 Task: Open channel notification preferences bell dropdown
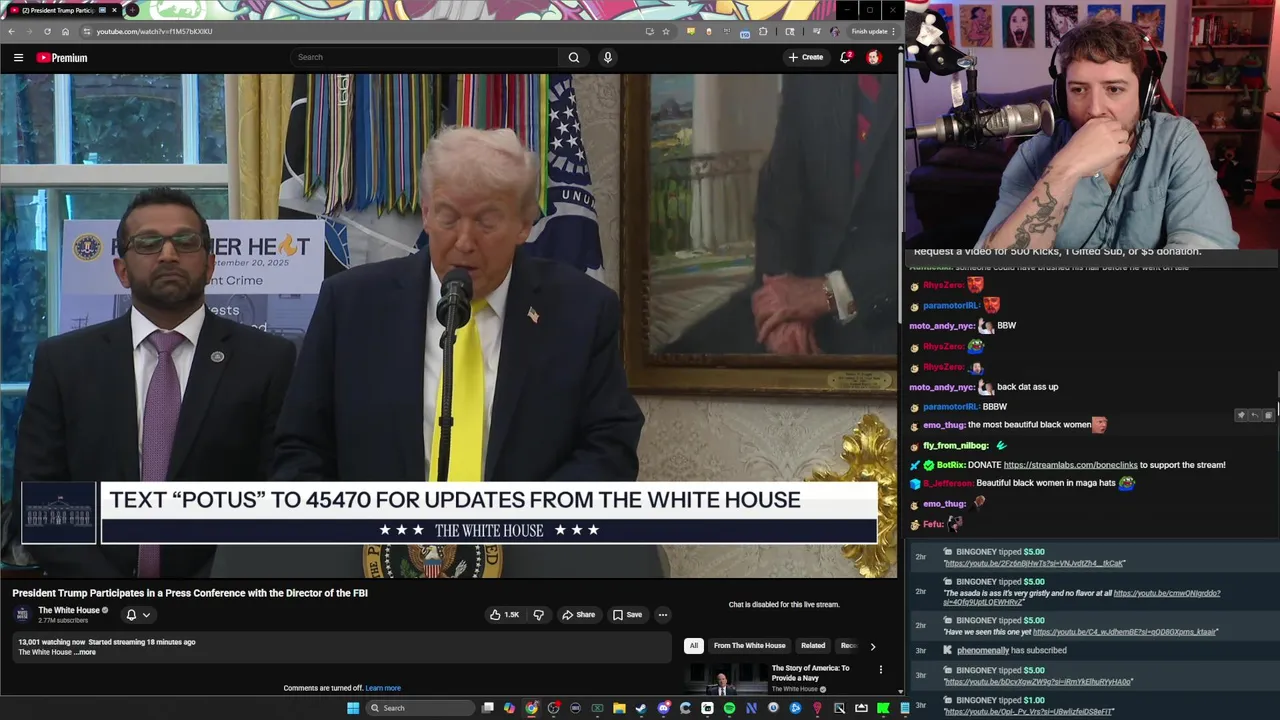pos(138,615)
